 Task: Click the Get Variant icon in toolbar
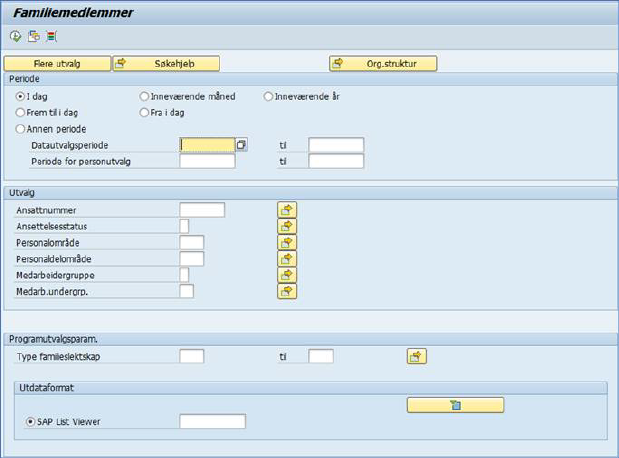(34, 36)
